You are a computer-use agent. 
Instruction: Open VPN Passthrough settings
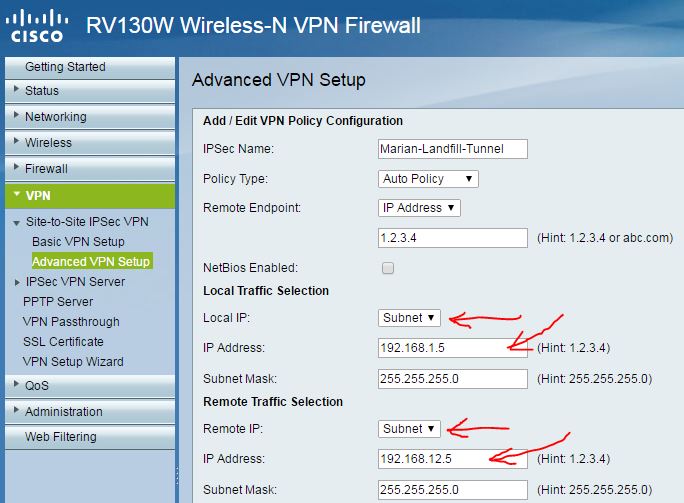71,322
